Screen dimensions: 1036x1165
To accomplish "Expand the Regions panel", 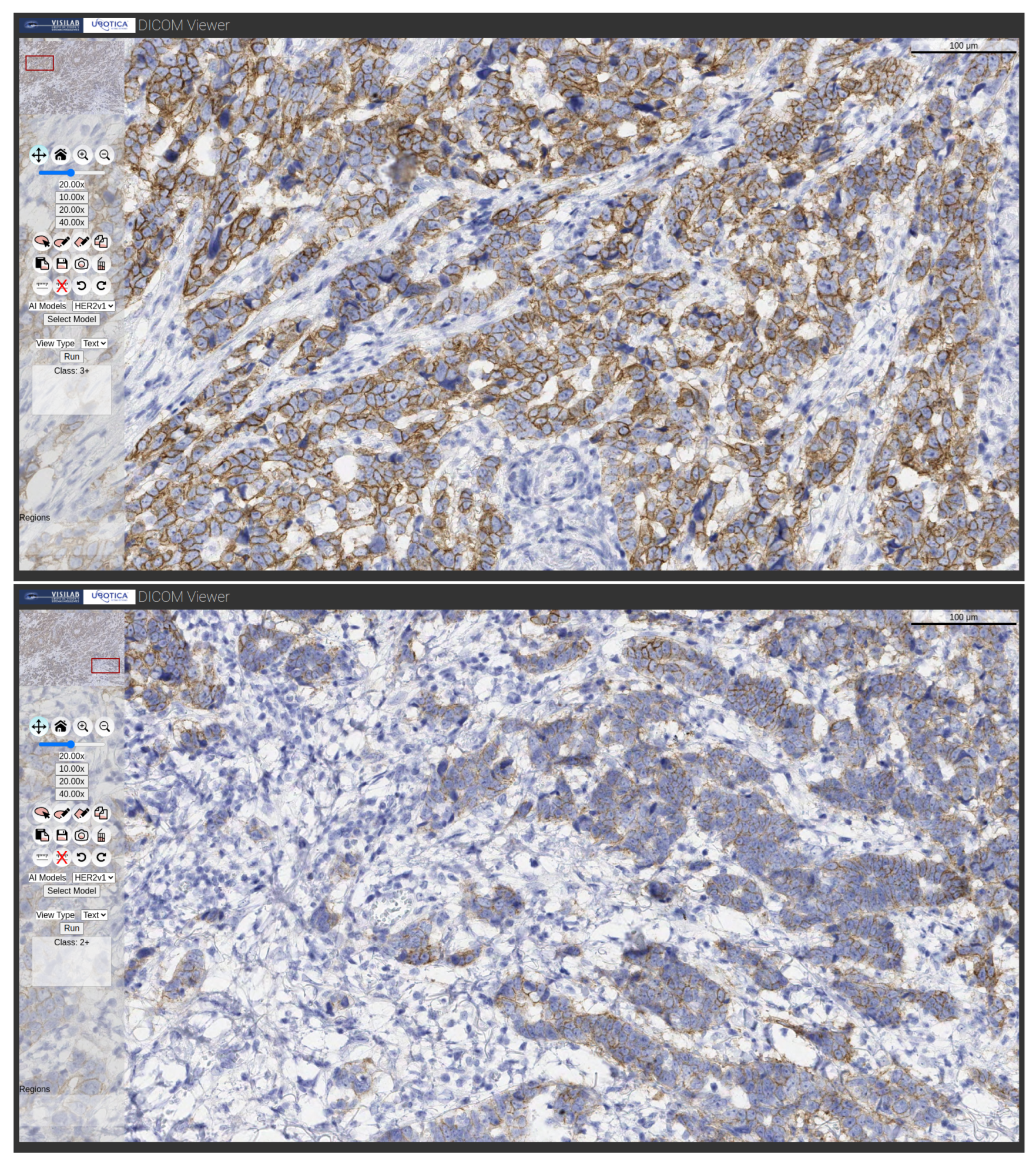I will (x=35, y=518).
